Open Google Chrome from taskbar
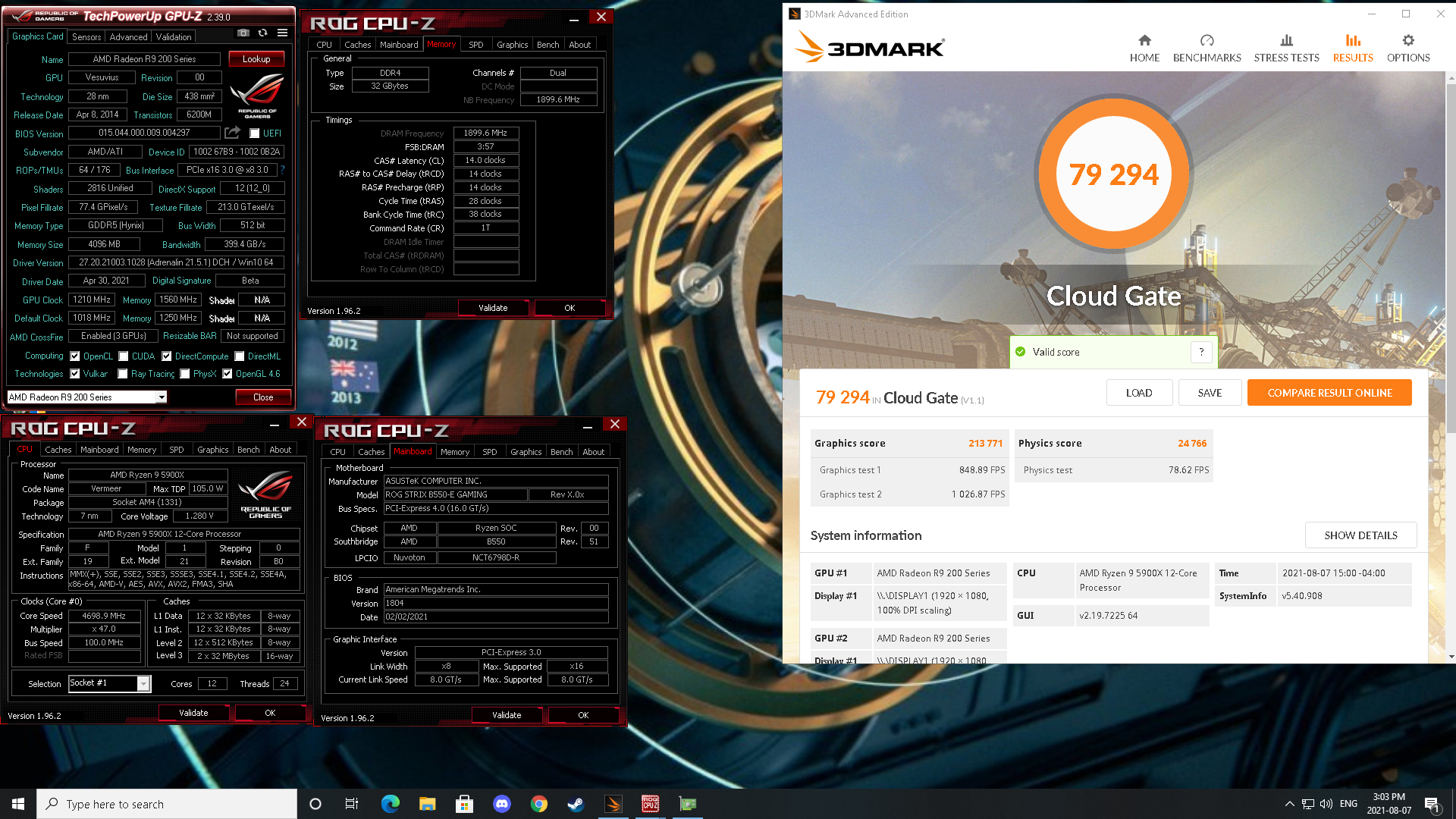 point(538,804)
